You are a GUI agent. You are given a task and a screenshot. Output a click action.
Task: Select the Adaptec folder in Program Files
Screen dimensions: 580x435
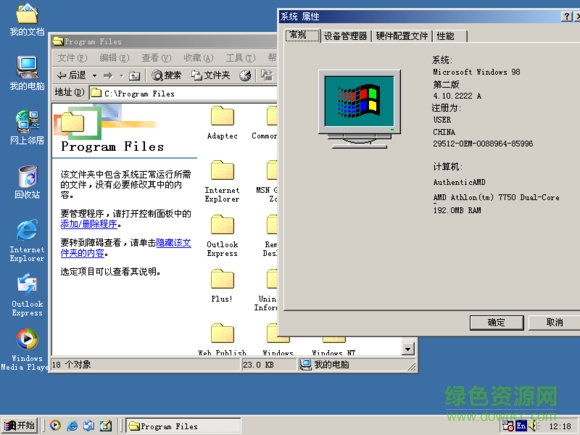(x=222, y=123)
